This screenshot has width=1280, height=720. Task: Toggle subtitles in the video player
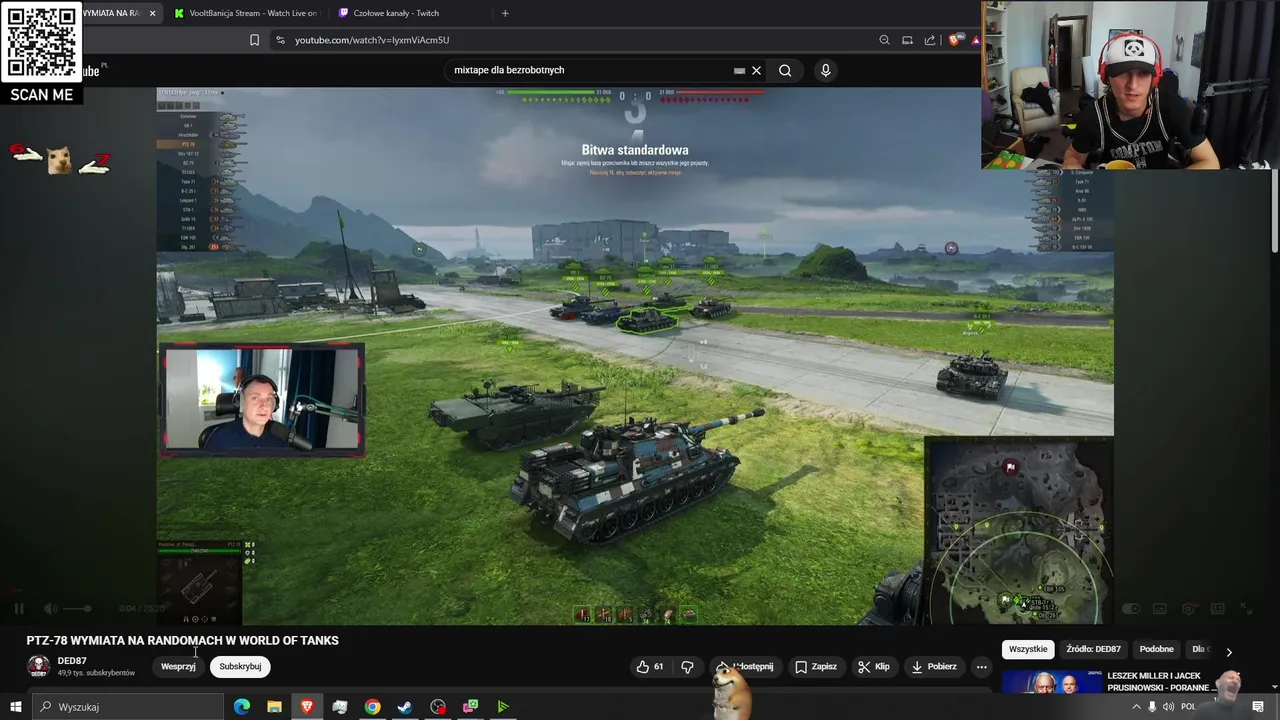pyautogui.click(x=1160, y=608)
